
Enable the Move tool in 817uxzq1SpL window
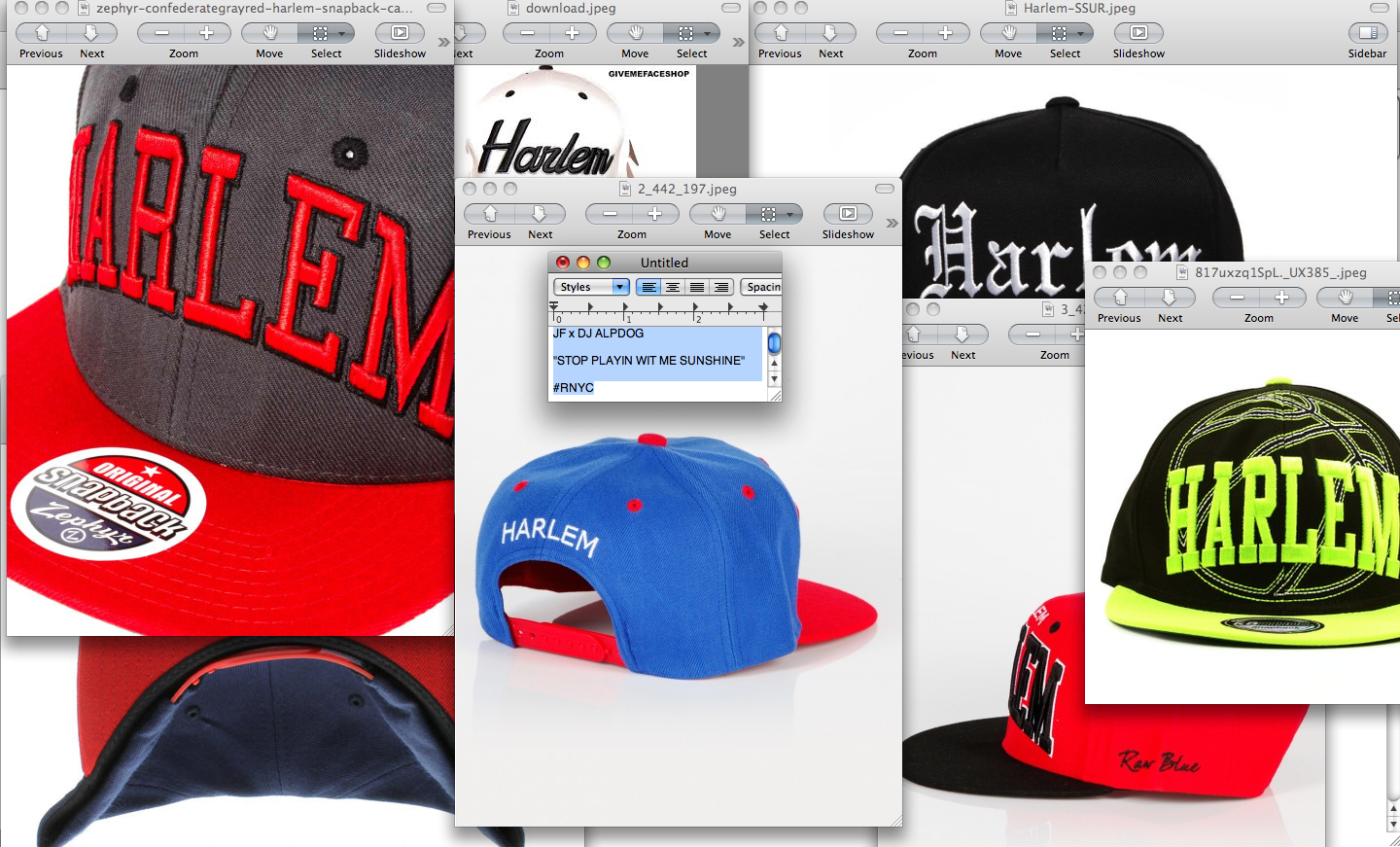click(1346, 298)
